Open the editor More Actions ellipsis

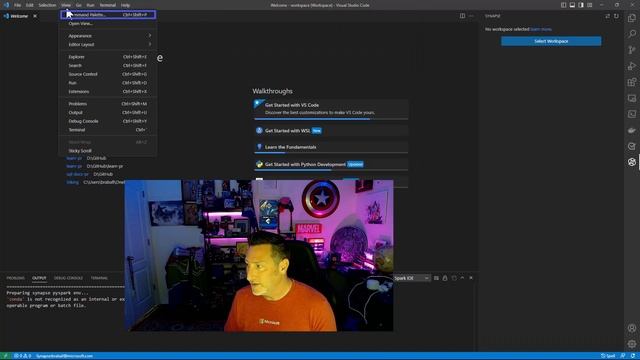click(x=471, y=16)
